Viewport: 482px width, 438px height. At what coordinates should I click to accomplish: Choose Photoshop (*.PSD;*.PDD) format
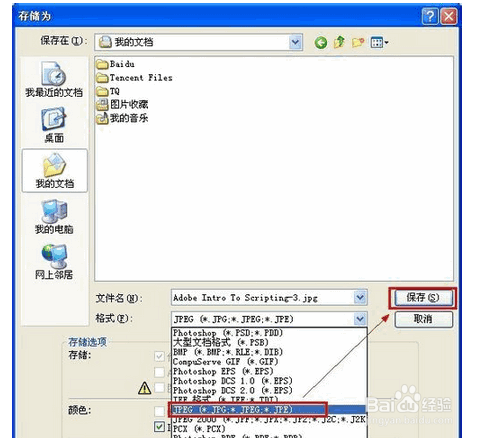coord(269,333)
